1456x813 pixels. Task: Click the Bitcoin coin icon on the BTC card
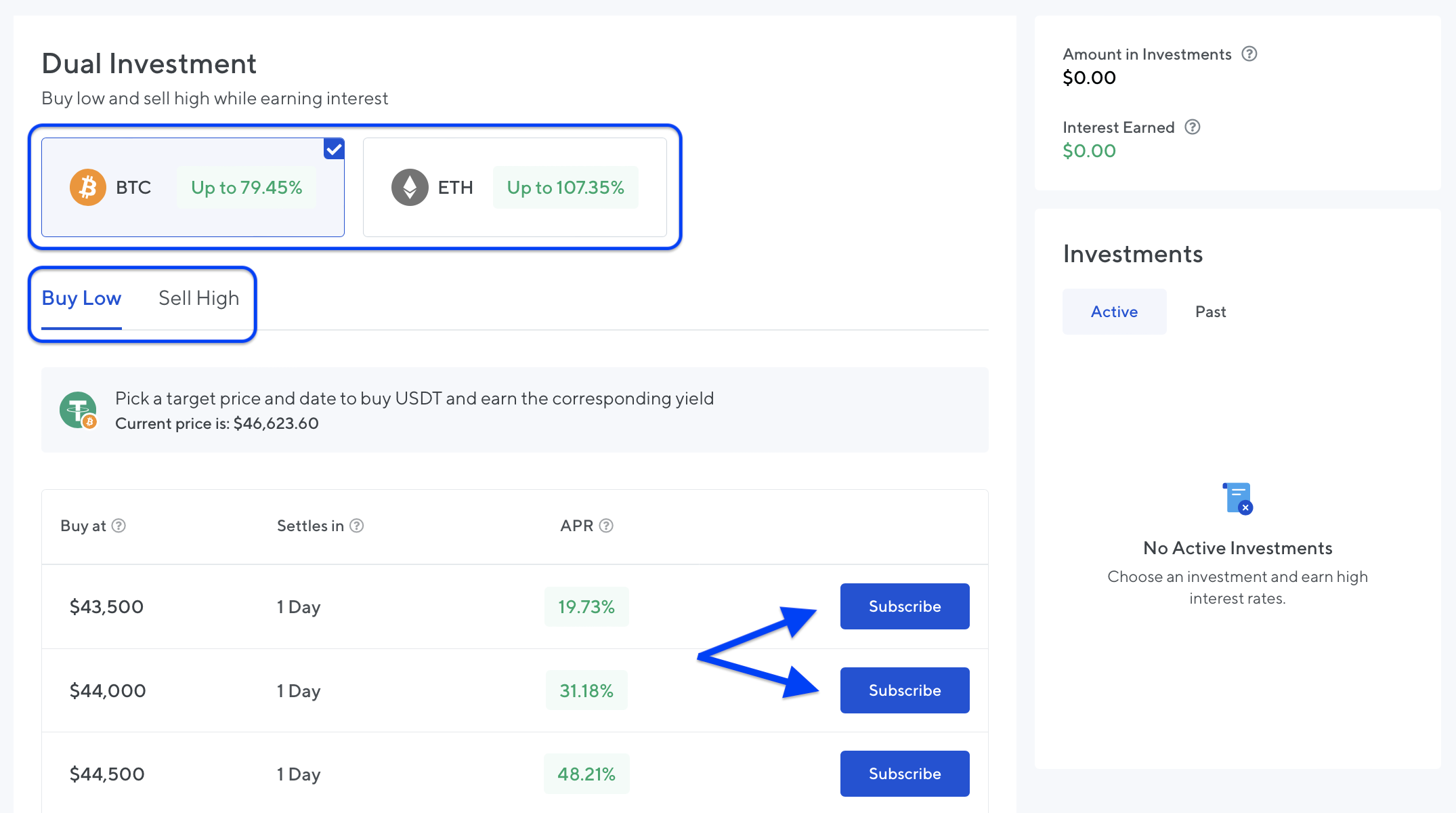coord(87,187)
